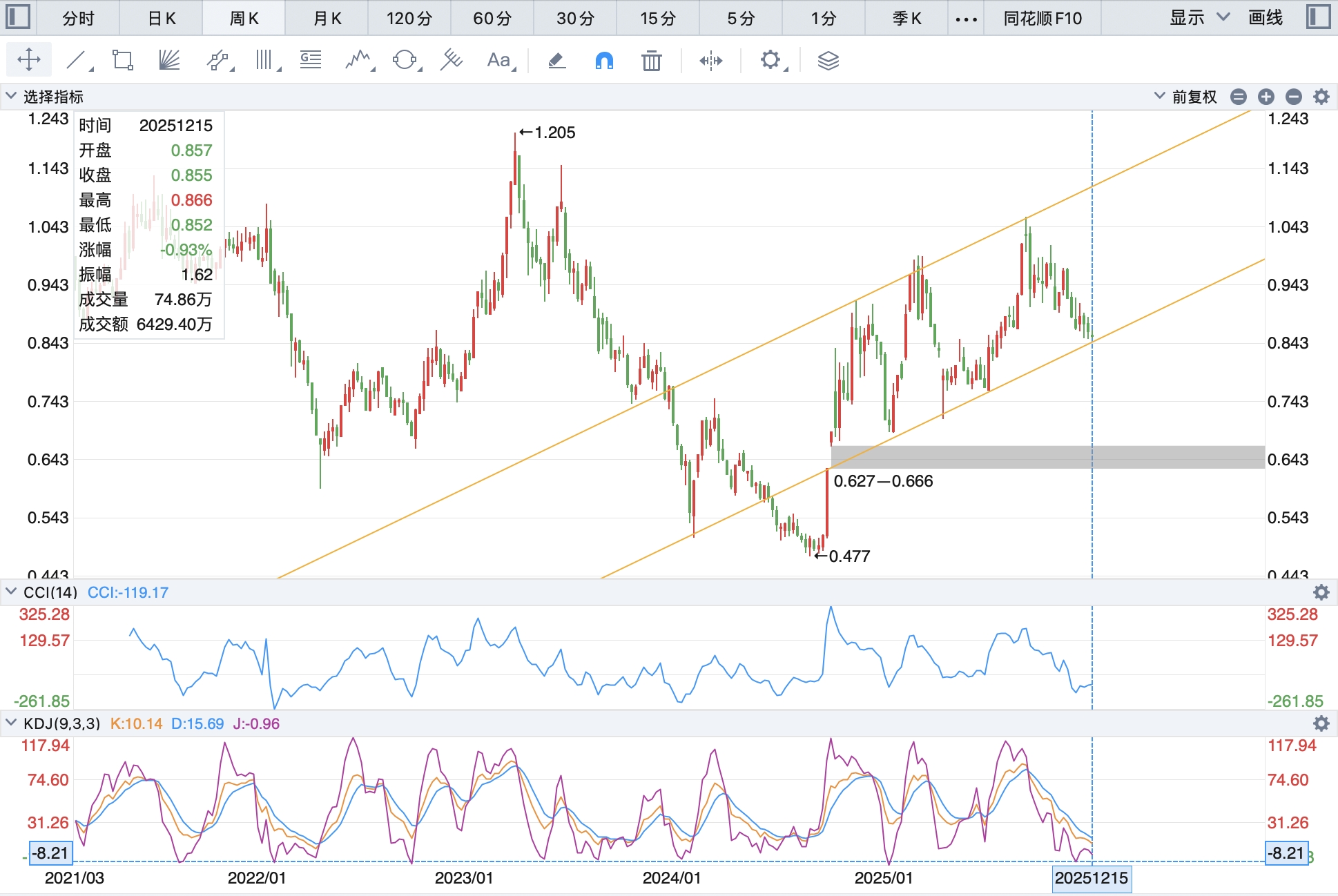Select the rectangle drawing tool
Image resolution: width=1338 pixels, height=896 pixels.
click(x=122, y=61)
